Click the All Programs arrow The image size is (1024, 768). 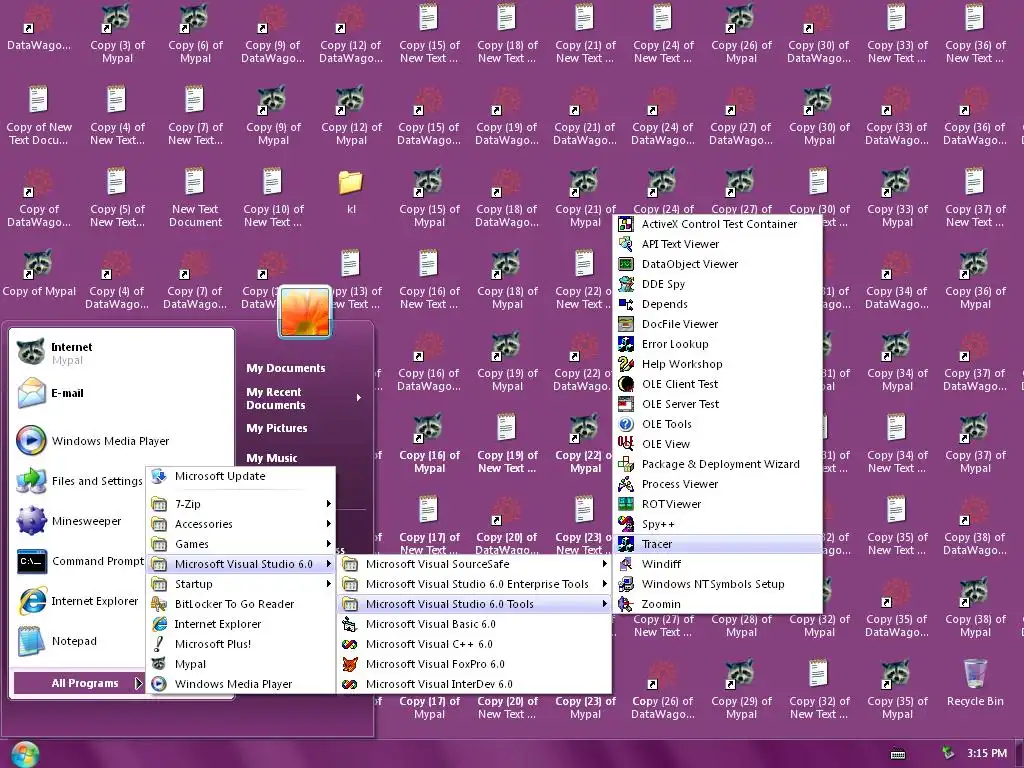pos(138,683)
